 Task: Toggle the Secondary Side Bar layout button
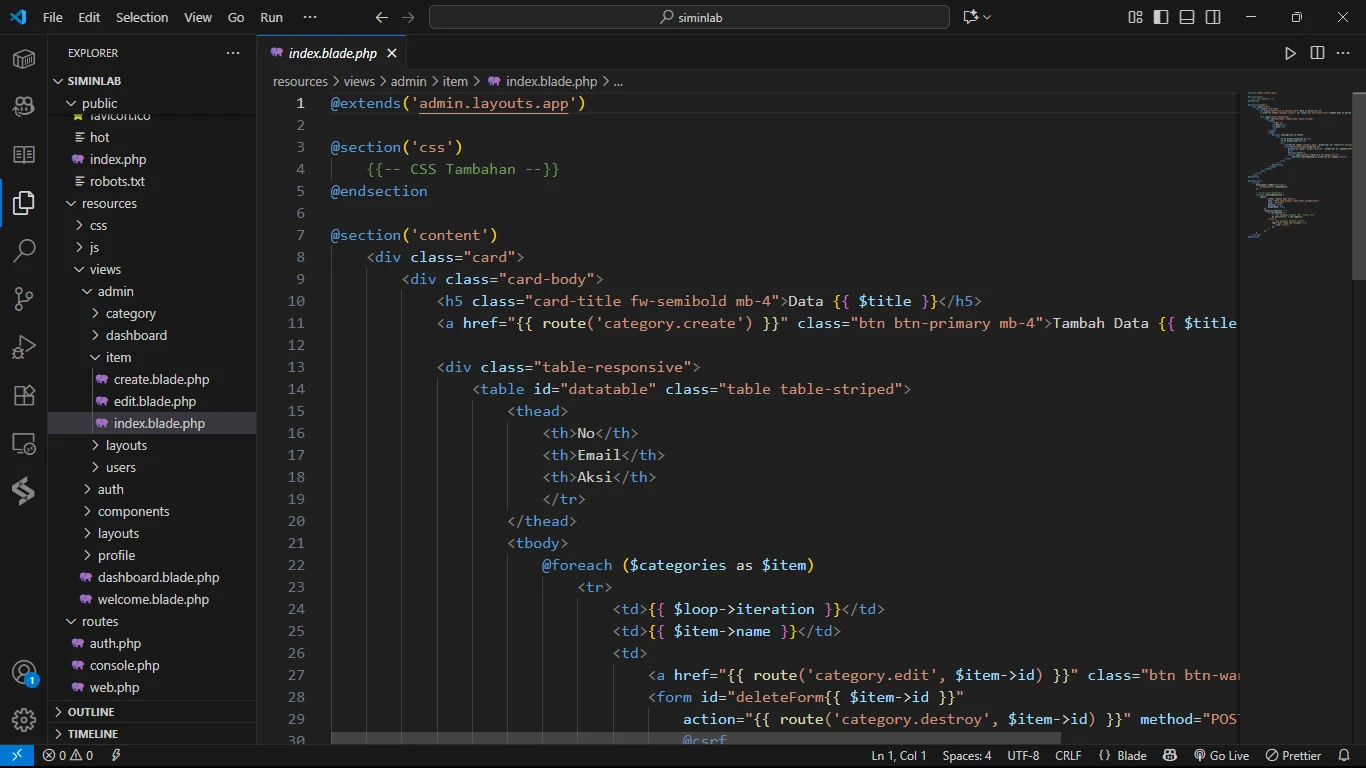point(1213,17)
